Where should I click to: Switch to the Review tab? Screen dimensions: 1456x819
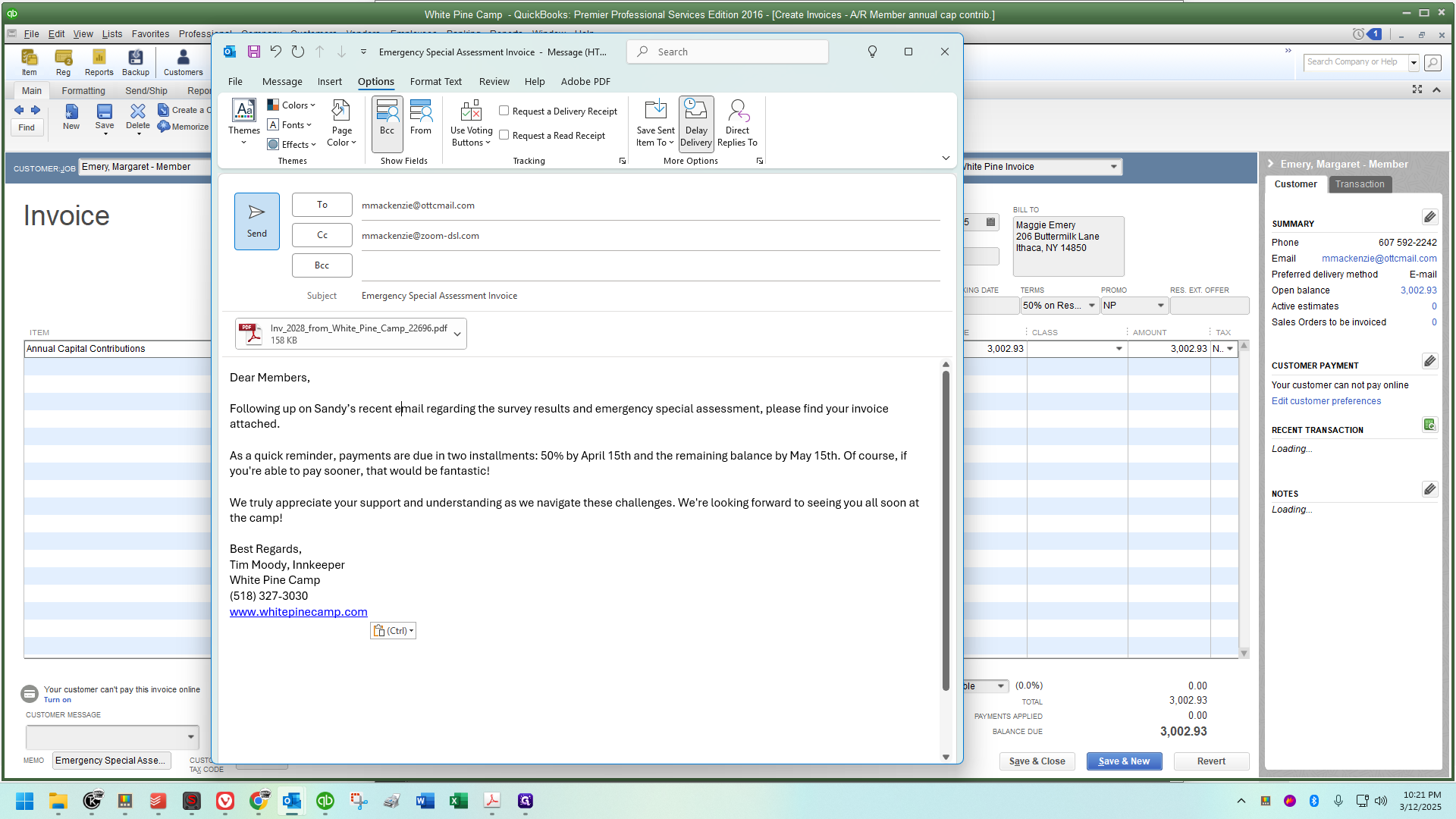click(494, 81)
